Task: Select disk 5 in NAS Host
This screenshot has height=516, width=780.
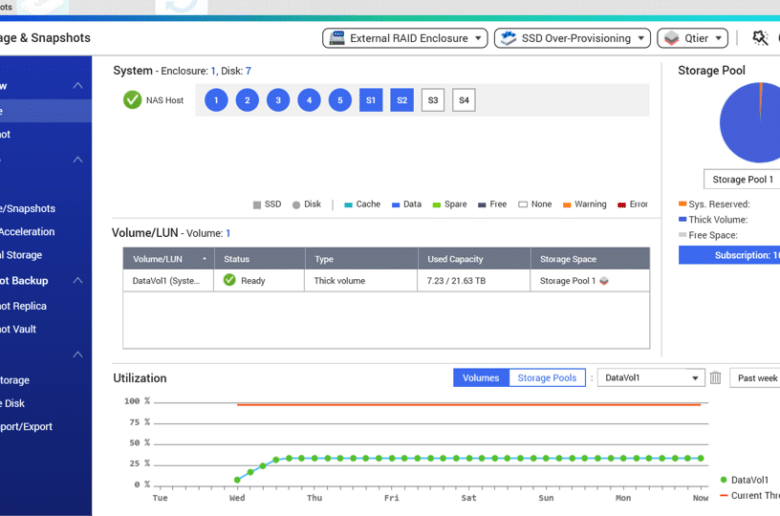Action: (340, 100)
